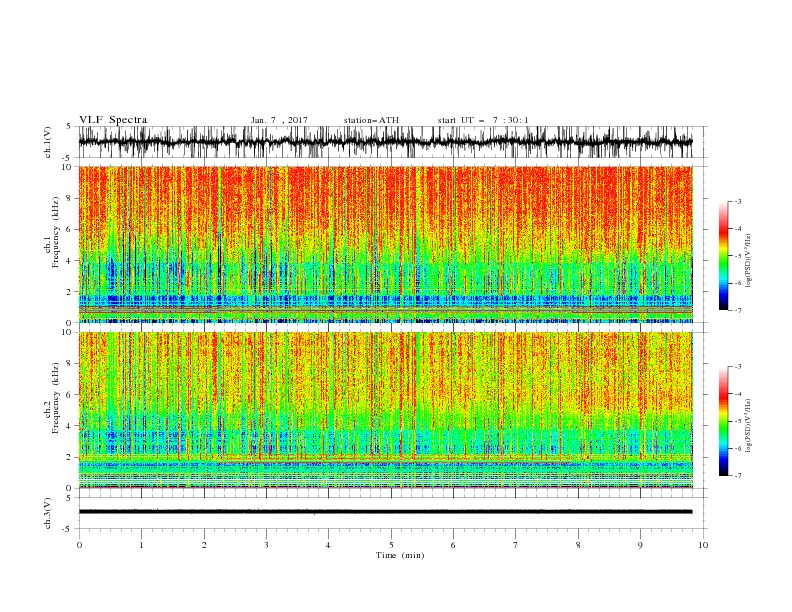Select the "Jan. 7 , 2017" date text
The height and width of the screenshot is (612, 792).
[x=279, y=120]
